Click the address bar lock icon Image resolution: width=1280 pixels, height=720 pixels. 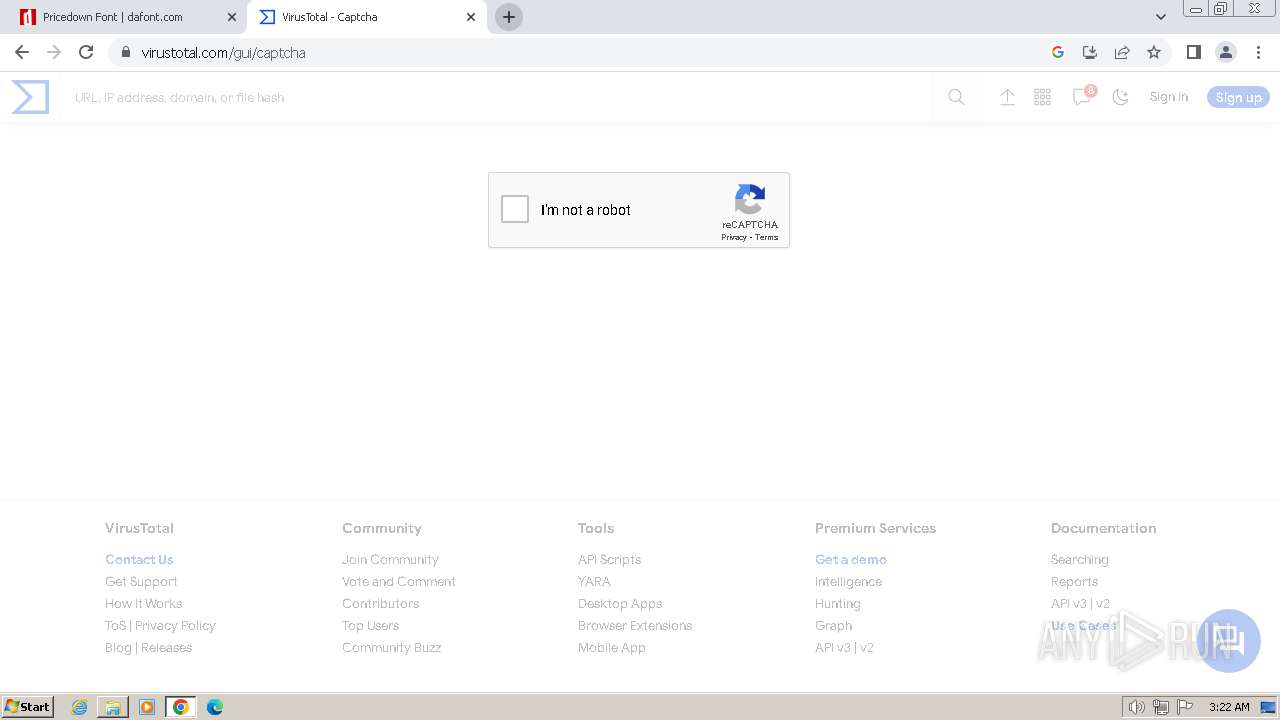(125, 52)
